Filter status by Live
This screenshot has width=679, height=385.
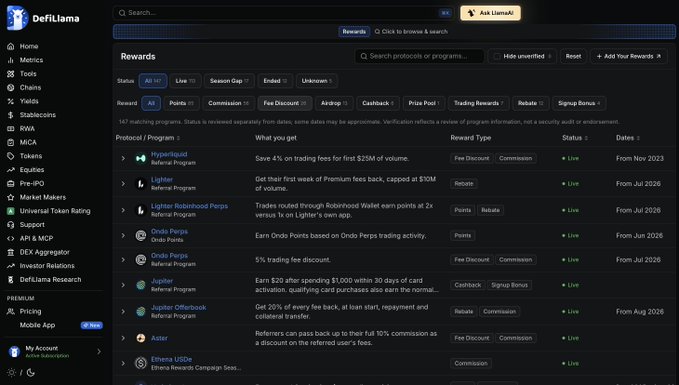185,81
